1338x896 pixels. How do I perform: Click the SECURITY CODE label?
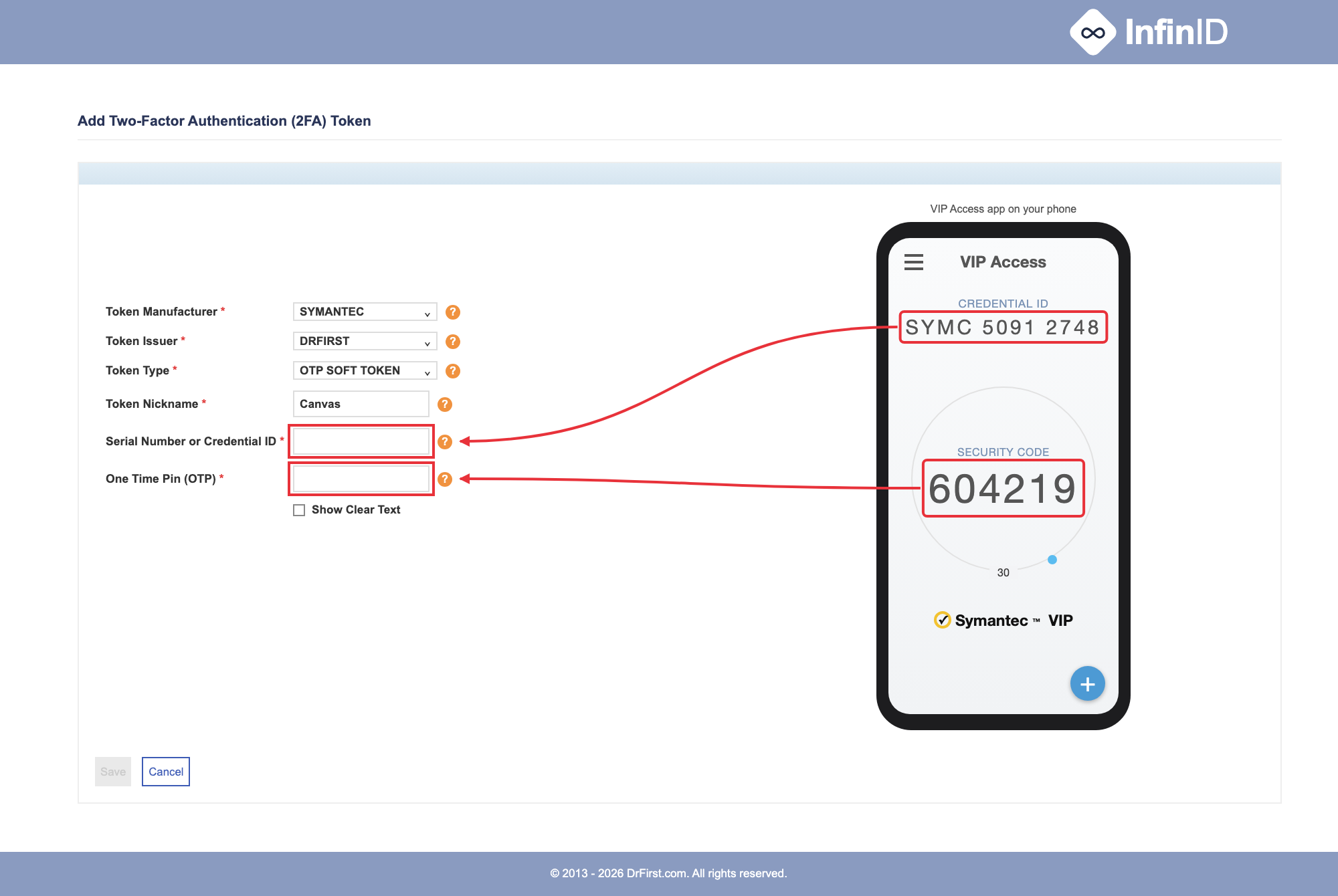1003,452
